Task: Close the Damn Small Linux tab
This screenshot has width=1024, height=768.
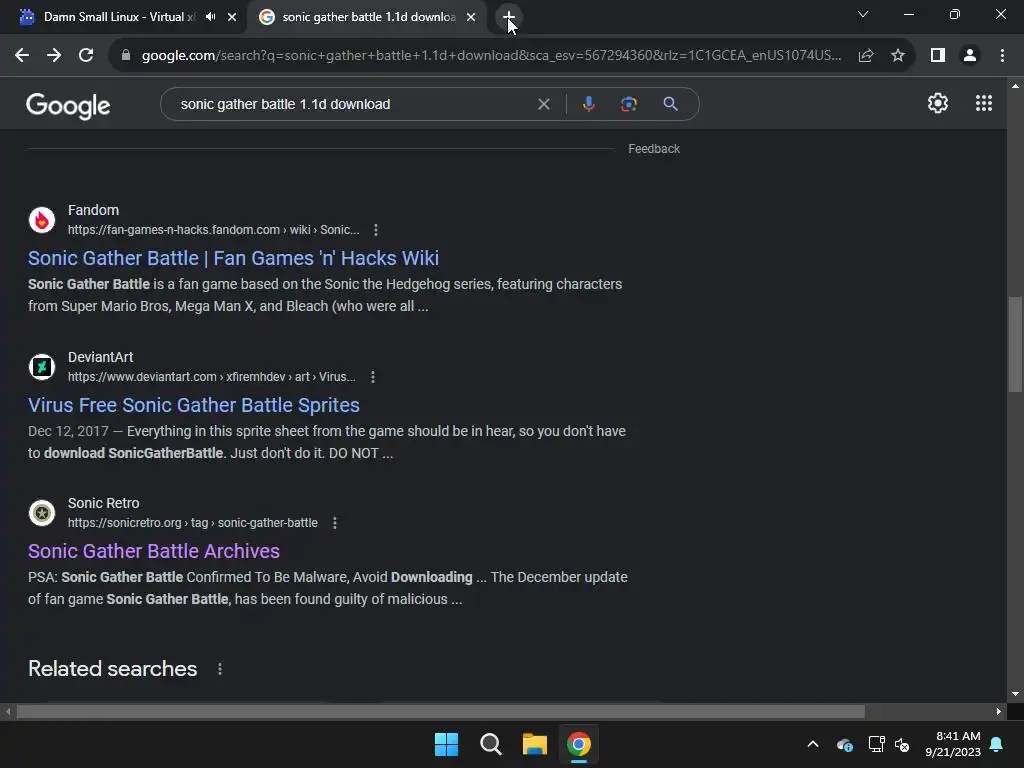Action: point(232,17)
